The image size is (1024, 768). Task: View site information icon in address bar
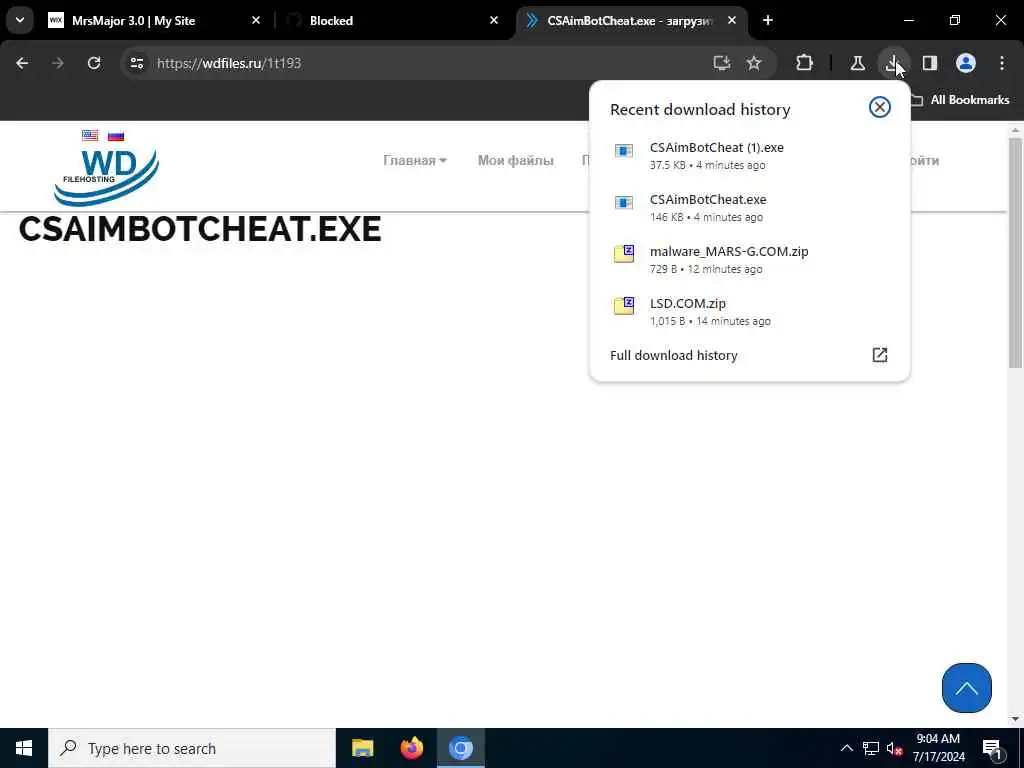(136, 63)
